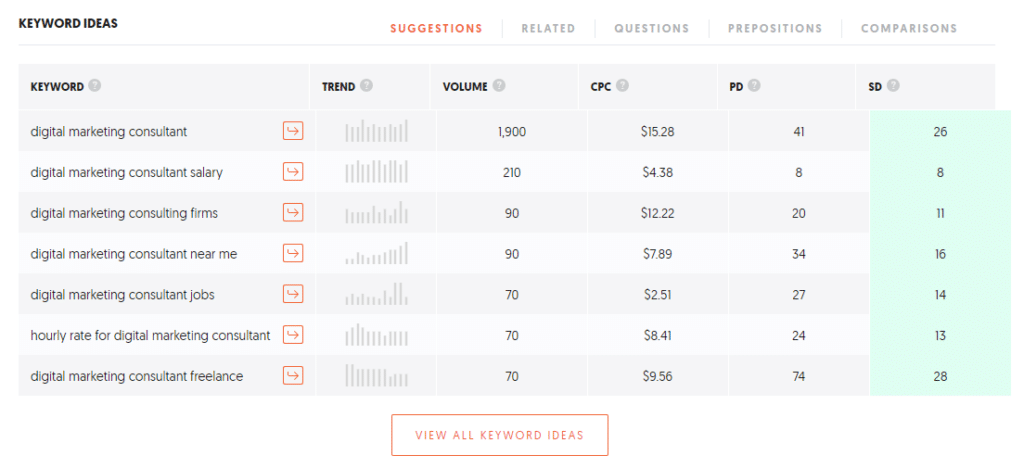Select keyword 'hourly rate for digital marketing consultant'
1024x468 pixels.
click(150, 335)
